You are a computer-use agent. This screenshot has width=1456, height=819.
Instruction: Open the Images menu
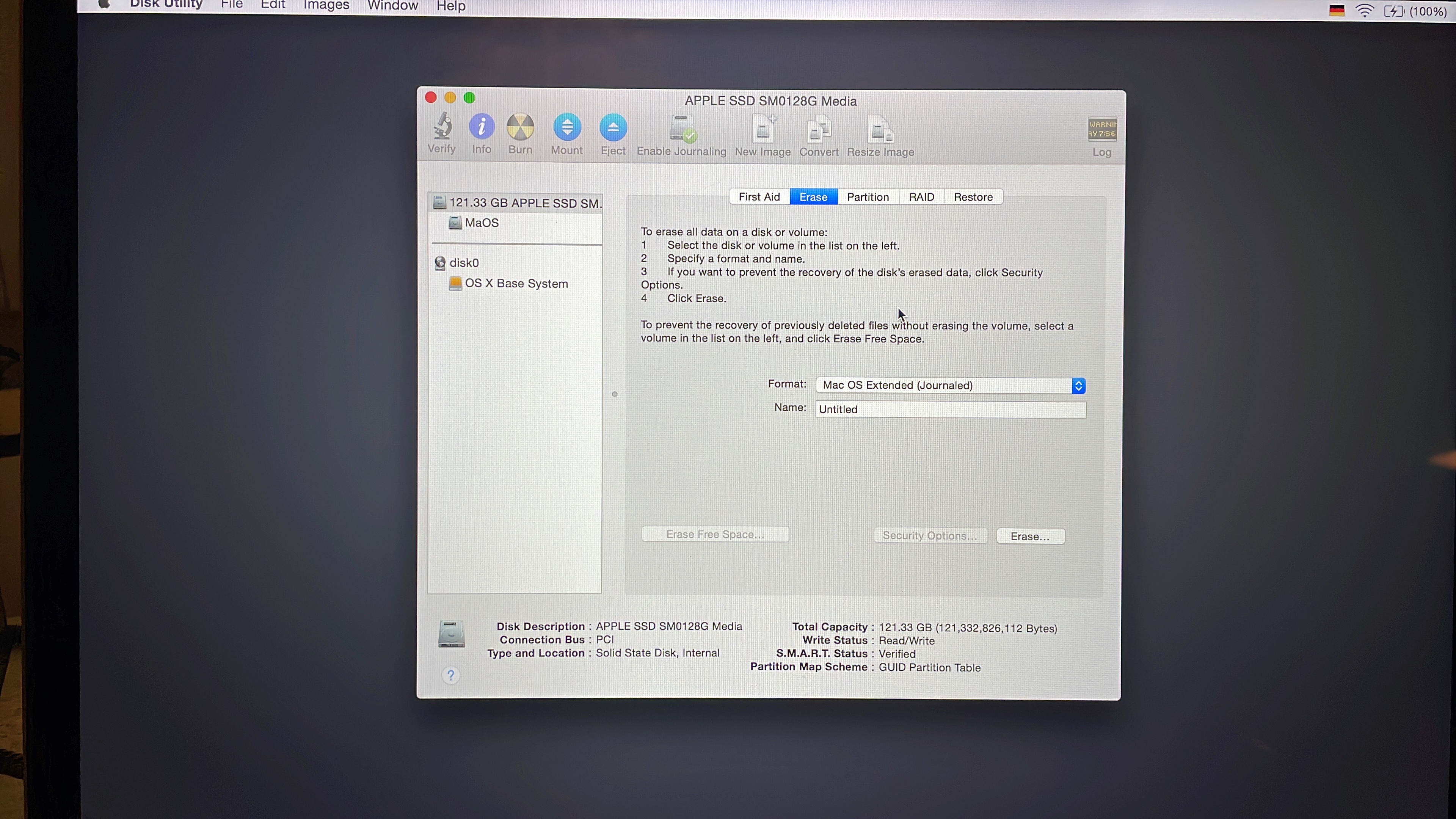coord(326,6)
